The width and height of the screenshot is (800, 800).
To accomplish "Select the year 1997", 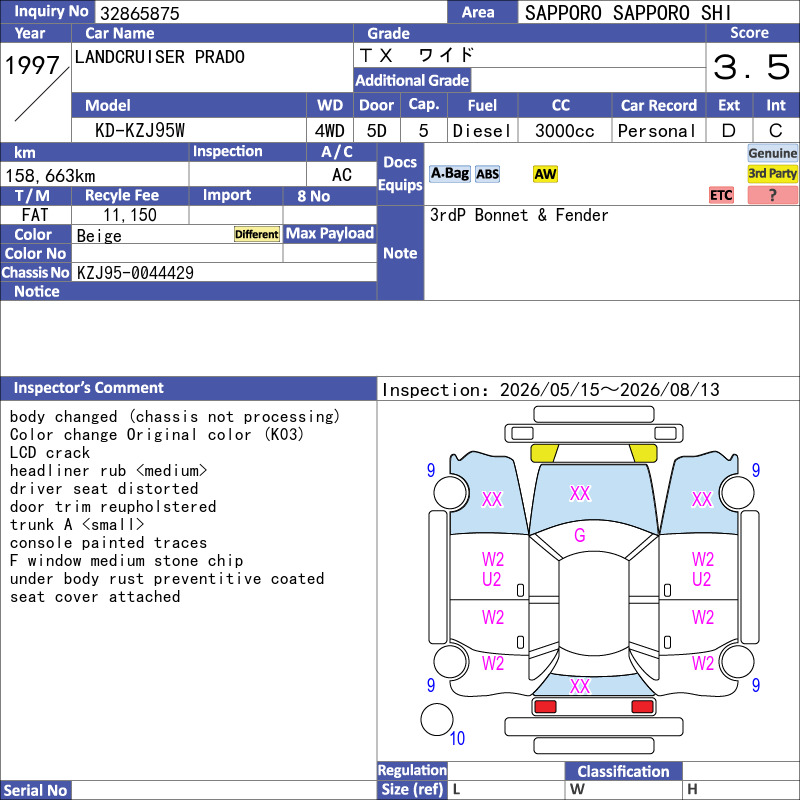I will point(33,65).
